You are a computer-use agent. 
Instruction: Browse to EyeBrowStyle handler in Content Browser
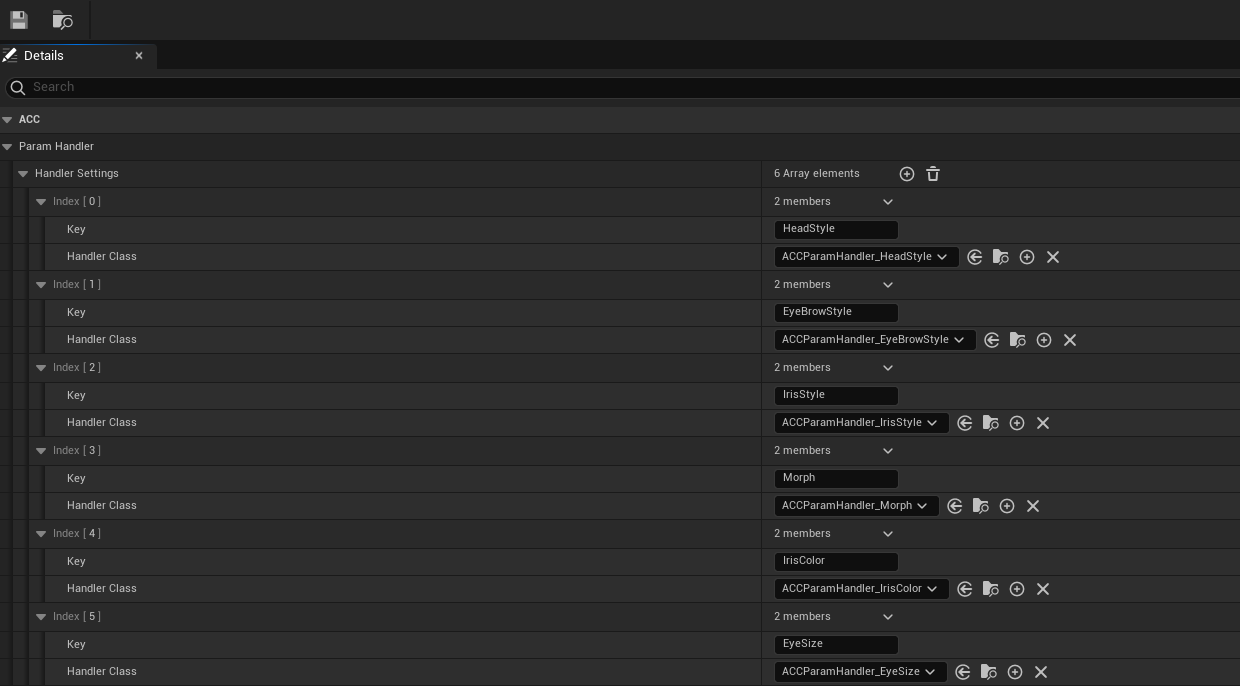[x=1018, y=339]
